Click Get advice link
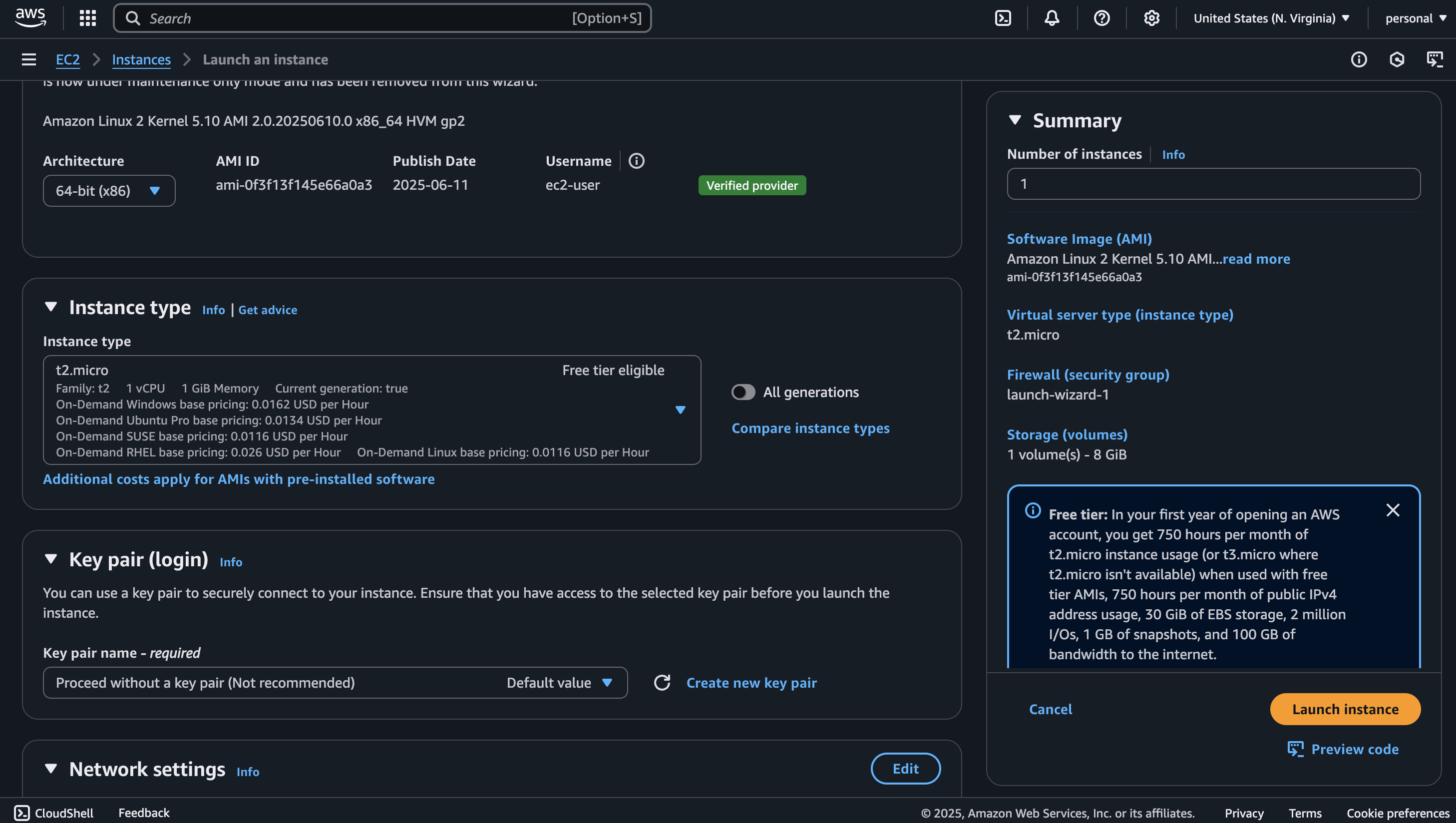 (x=267, y=310)
